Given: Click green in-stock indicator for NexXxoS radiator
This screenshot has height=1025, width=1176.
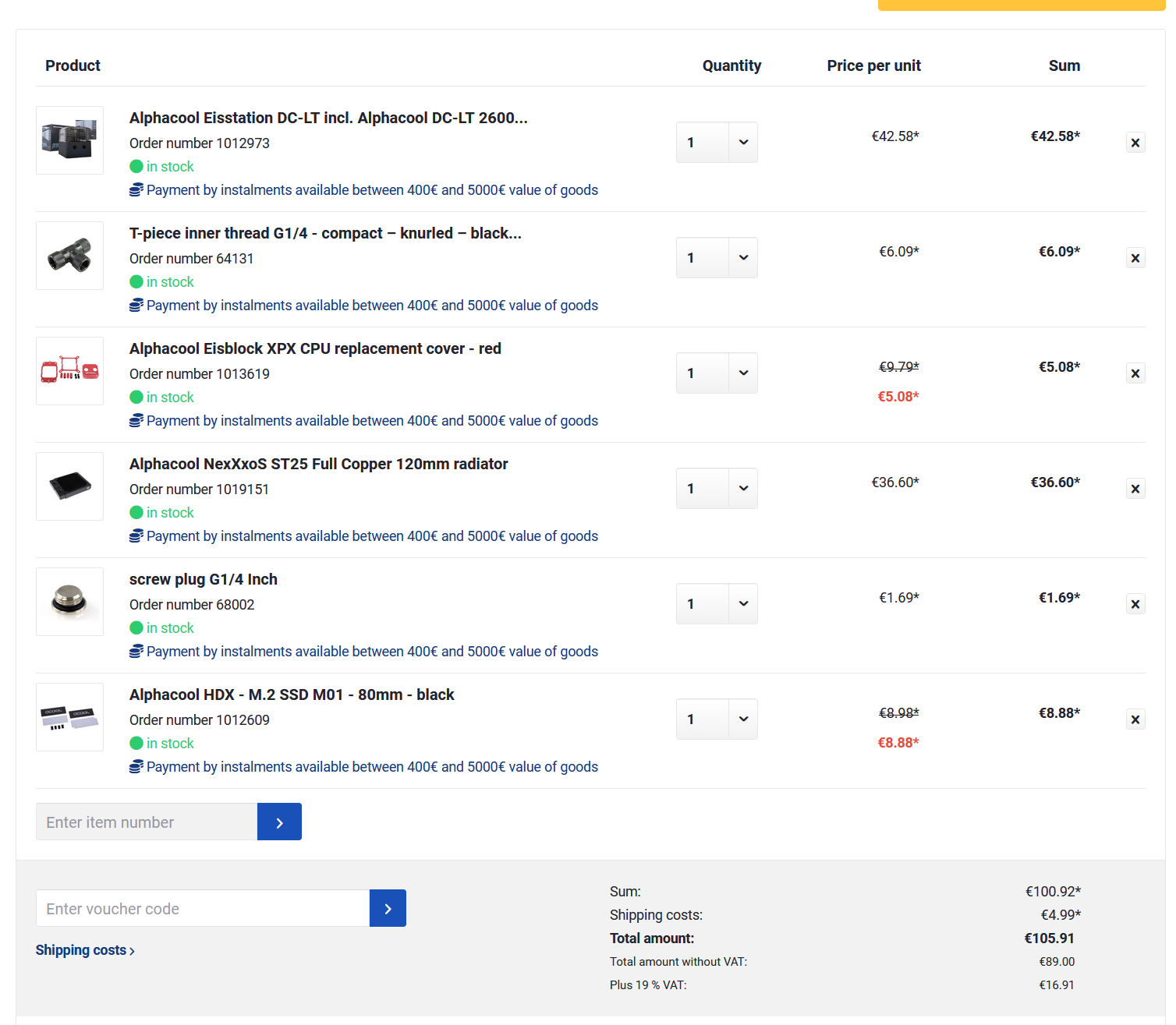Looking at the screenshot, I should click(x=136, y=512).
